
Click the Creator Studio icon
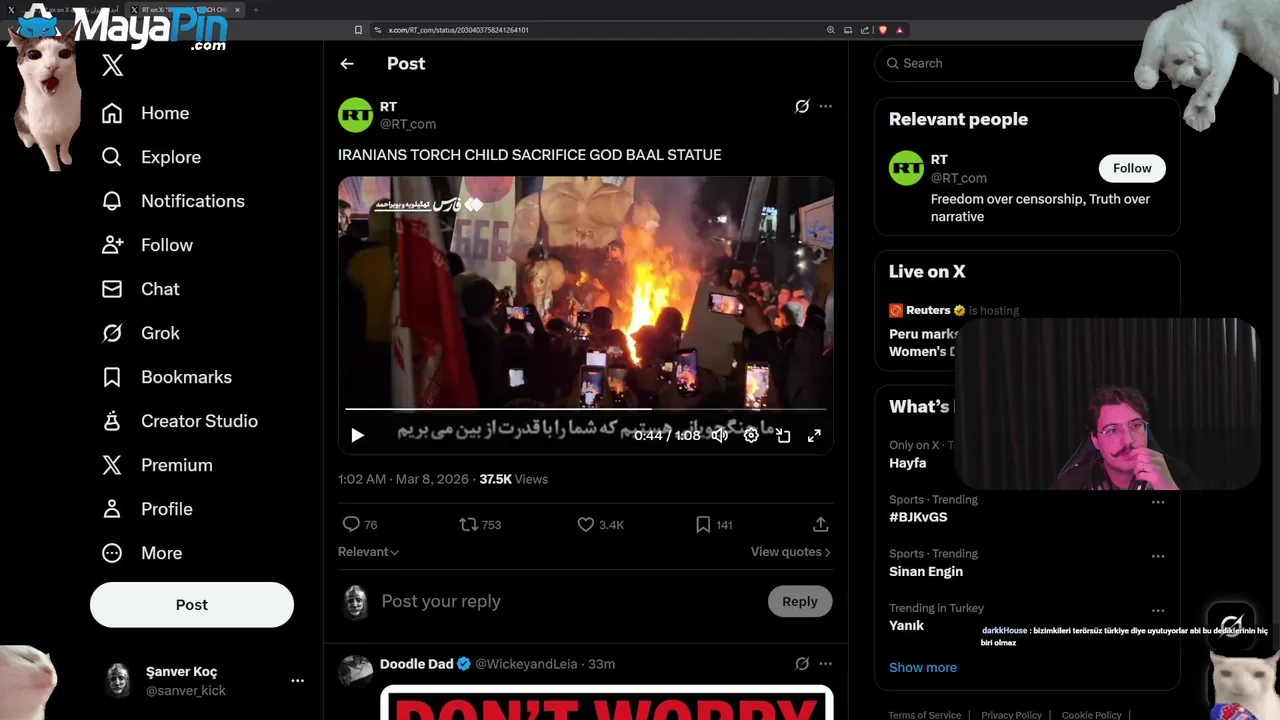click(x=112, y=421)
